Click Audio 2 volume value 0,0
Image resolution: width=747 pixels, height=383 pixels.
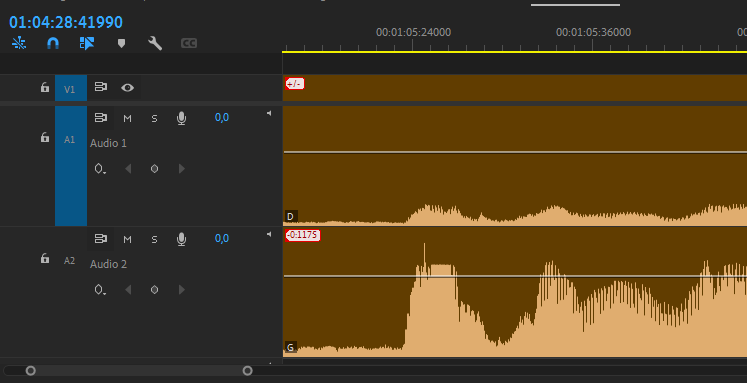[222, 238]
